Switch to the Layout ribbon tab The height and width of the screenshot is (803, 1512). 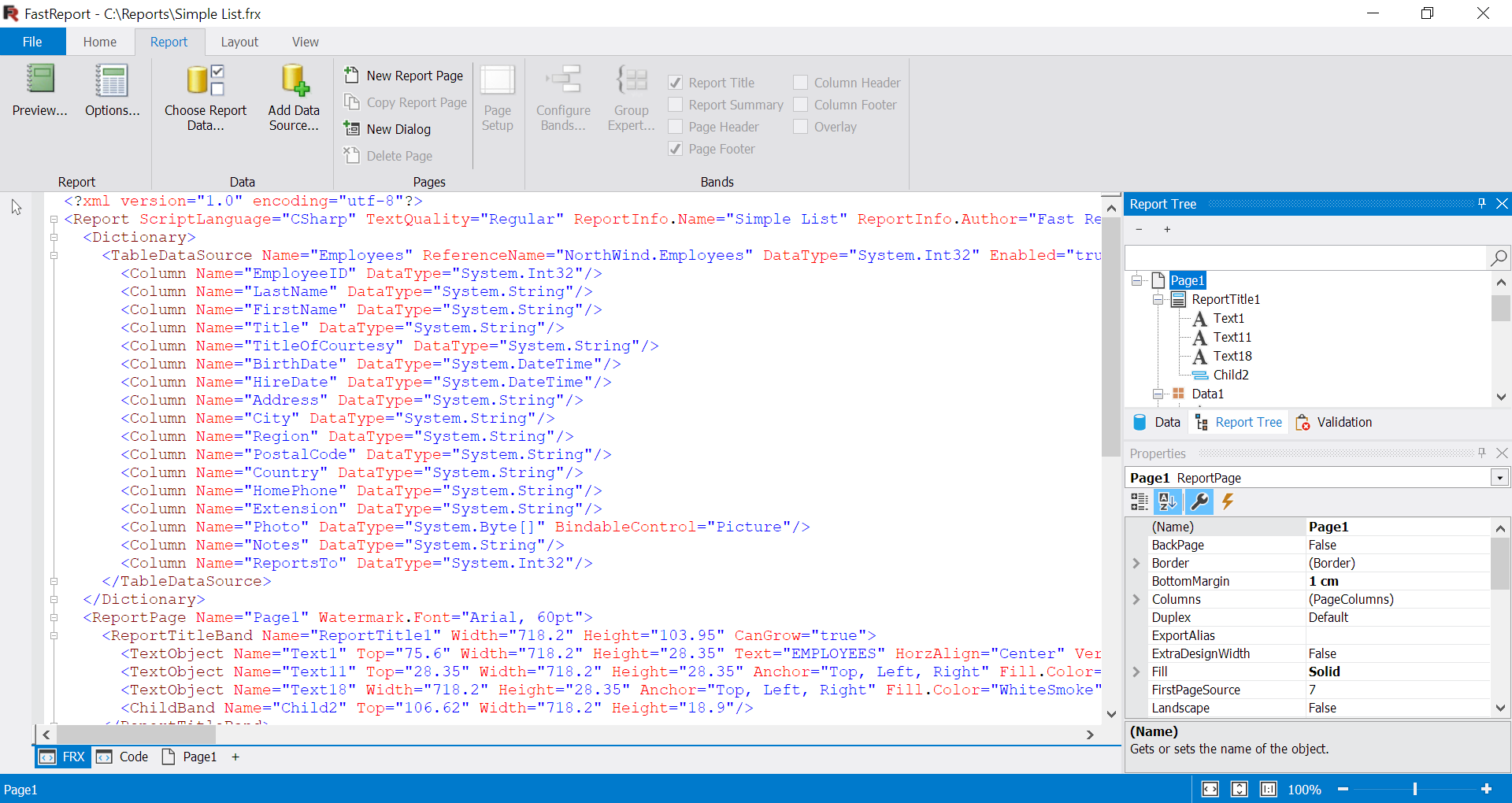239,42
